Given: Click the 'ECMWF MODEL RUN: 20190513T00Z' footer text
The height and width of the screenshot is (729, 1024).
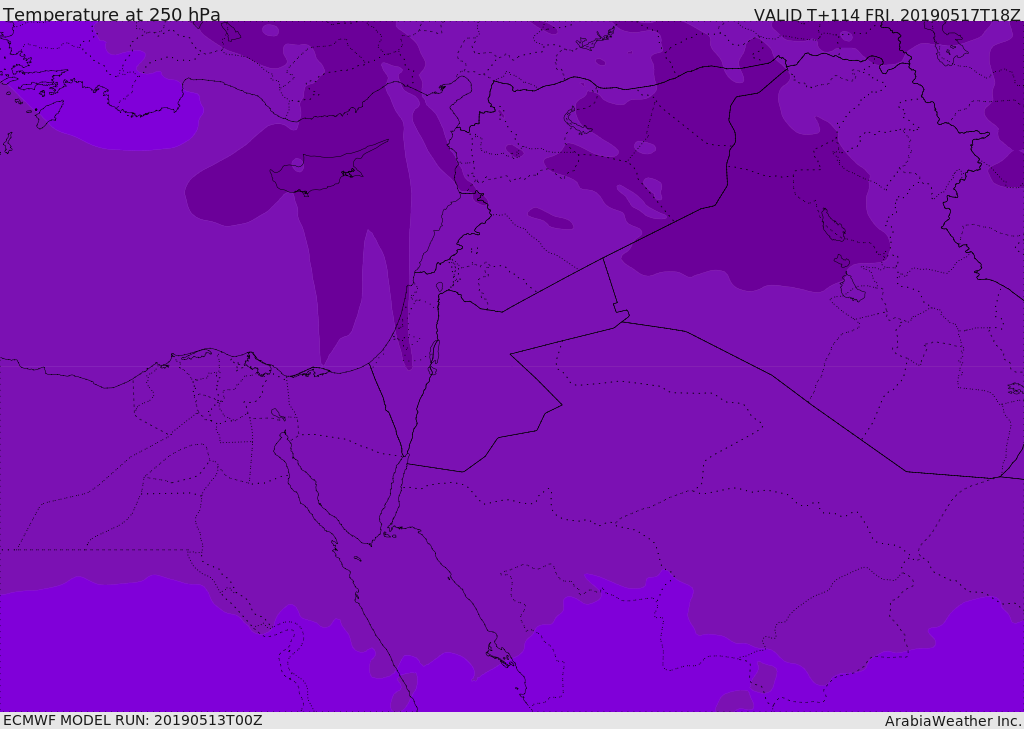Looking at the screenshot, I should (133, 721).
